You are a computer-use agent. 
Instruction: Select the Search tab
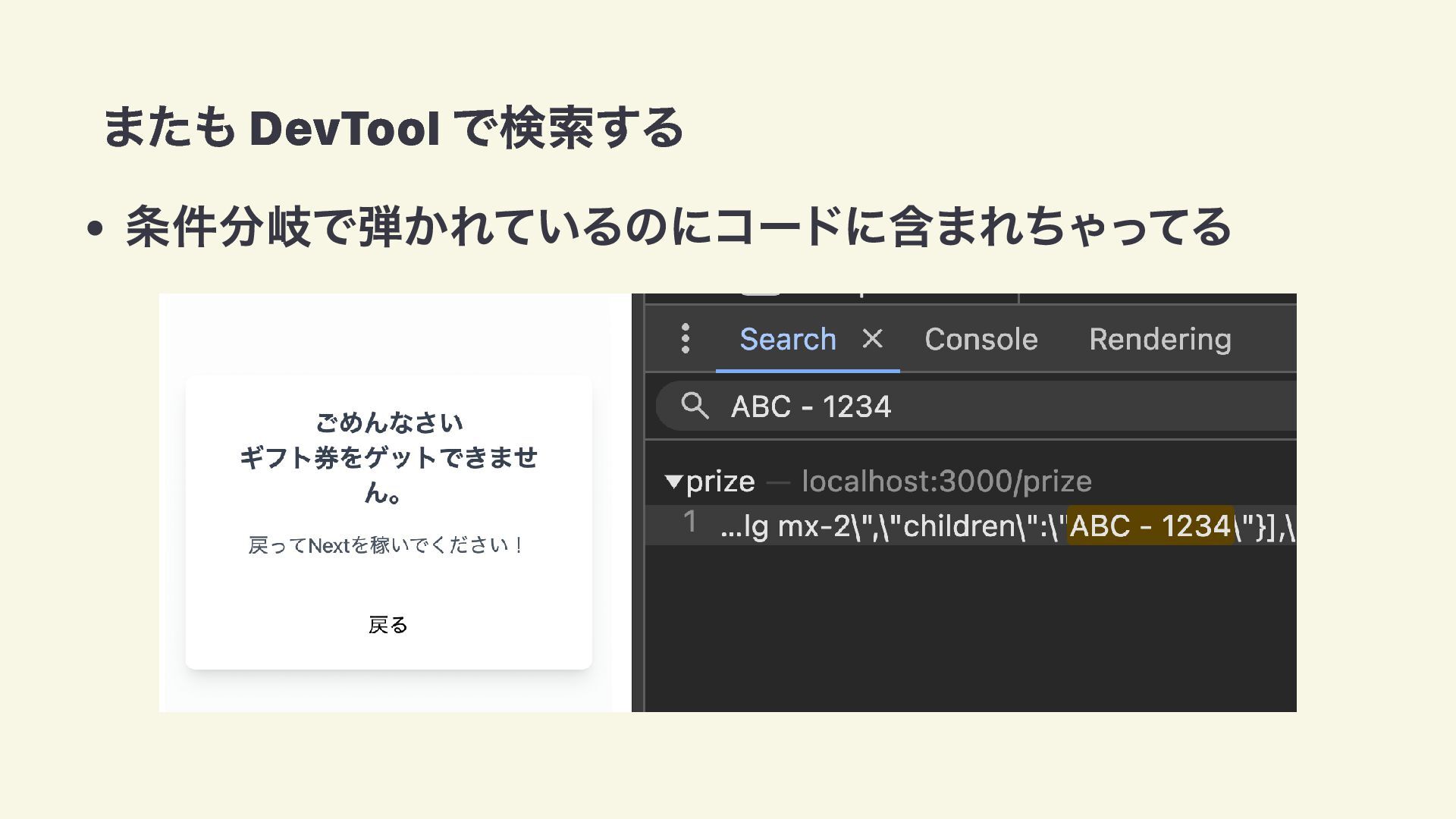click(x=787, y=339)
